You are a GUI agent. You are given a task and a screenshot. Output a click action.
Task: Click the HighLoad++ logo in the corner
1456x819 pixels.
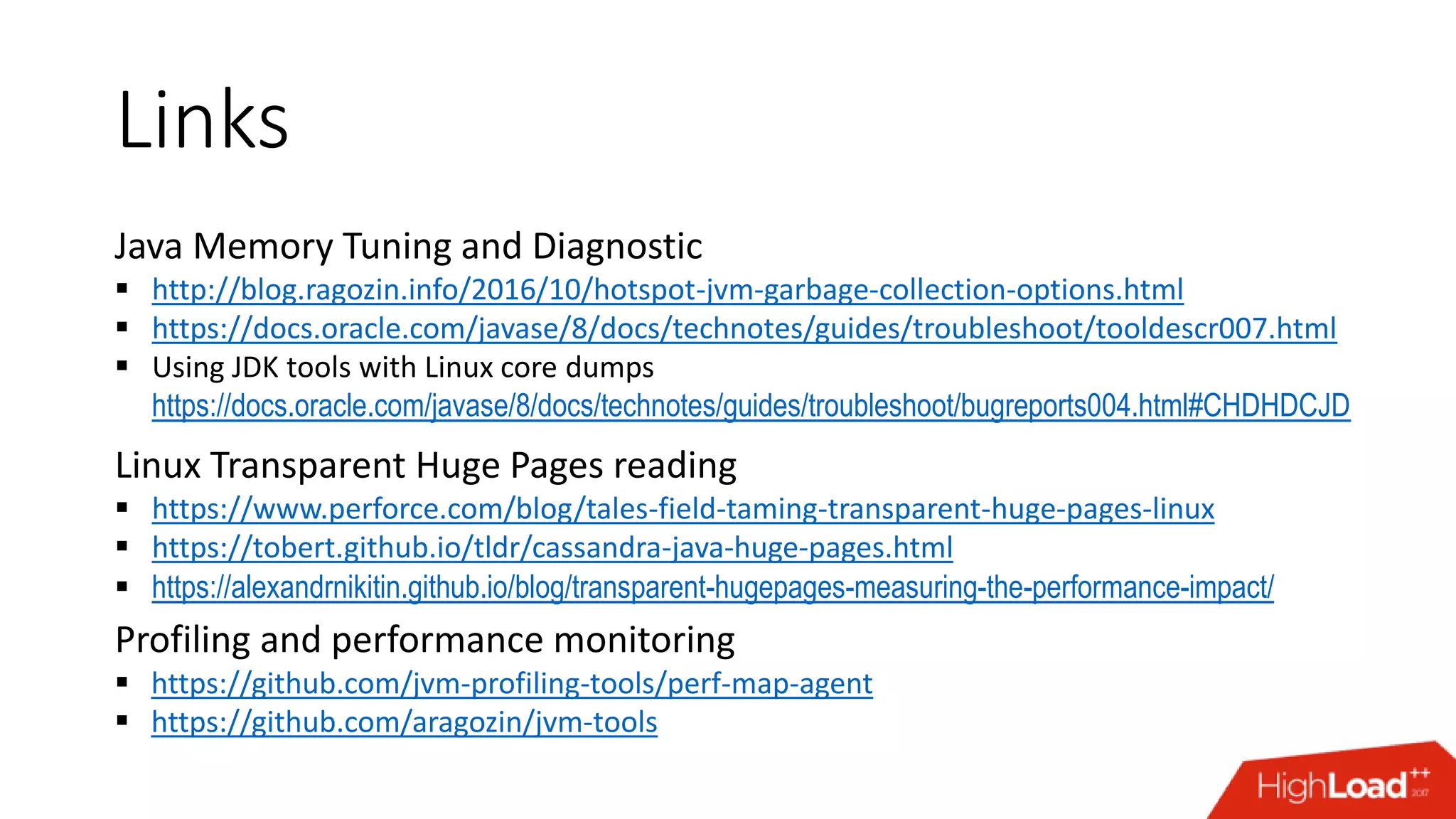pyautogui.click(x=1342, y=786)
